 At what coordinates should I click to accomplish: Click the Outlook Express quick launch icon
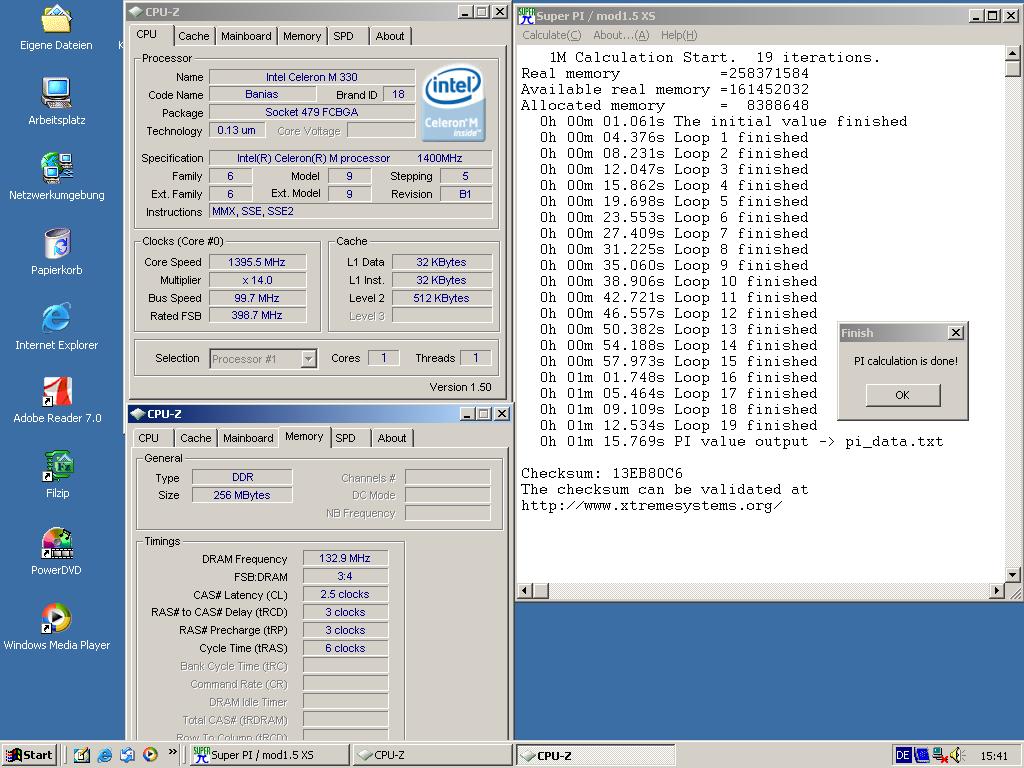127,755
